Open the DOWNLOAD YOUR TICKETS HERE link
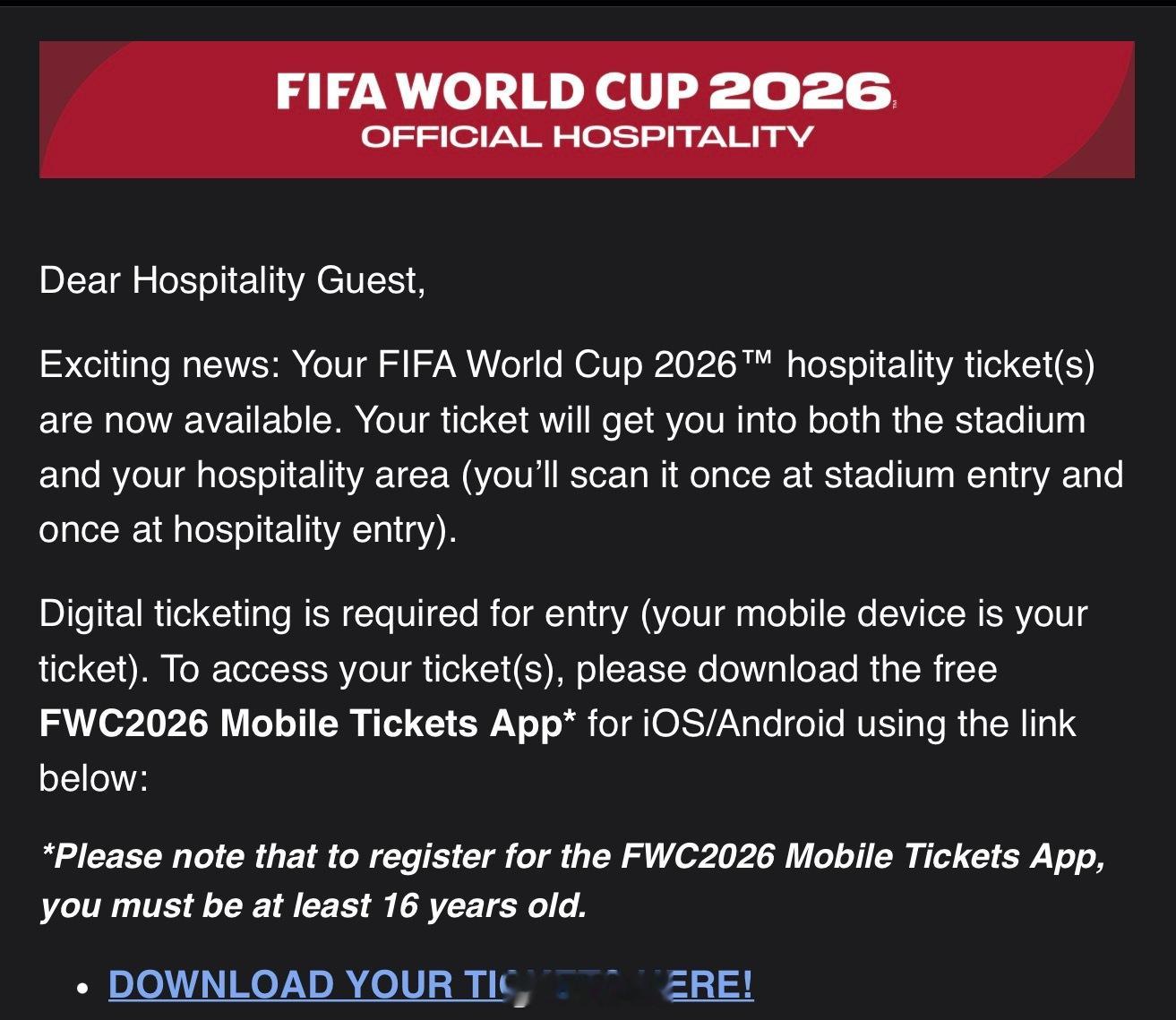The image size is (1176, 1020). coord(431,985)
